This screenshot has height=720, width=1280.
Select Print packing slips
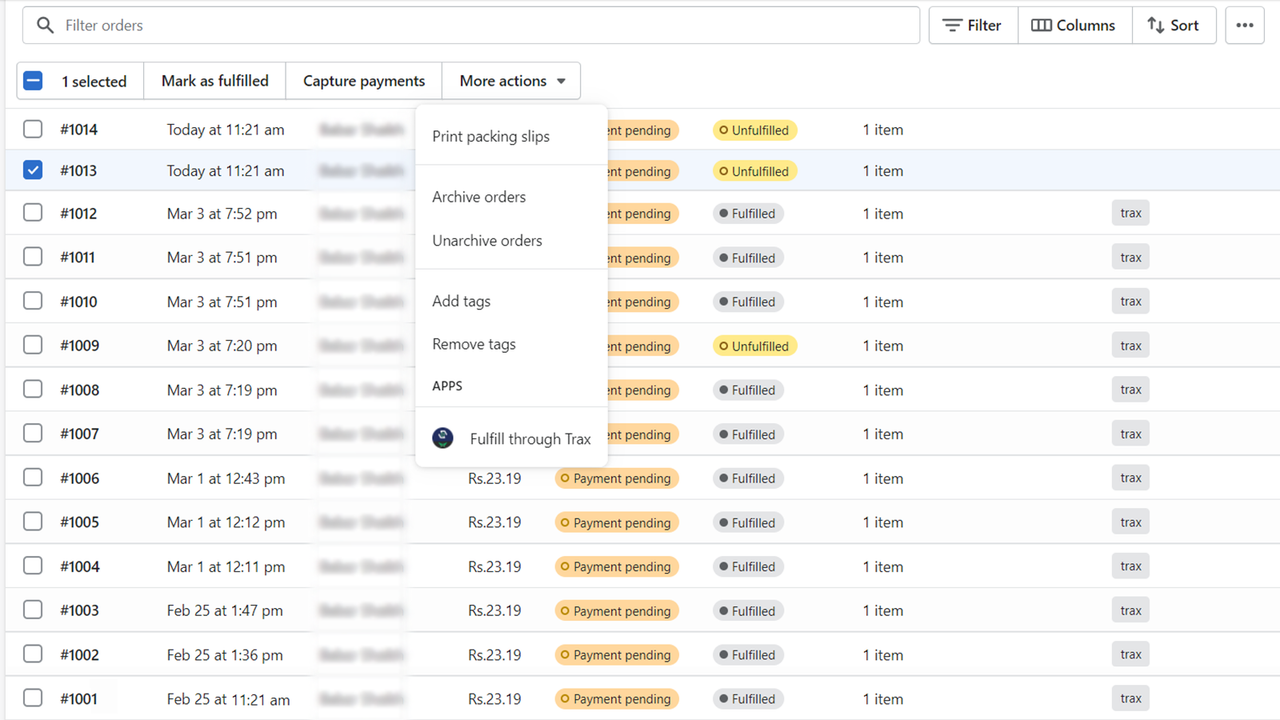tap(511, 136)
